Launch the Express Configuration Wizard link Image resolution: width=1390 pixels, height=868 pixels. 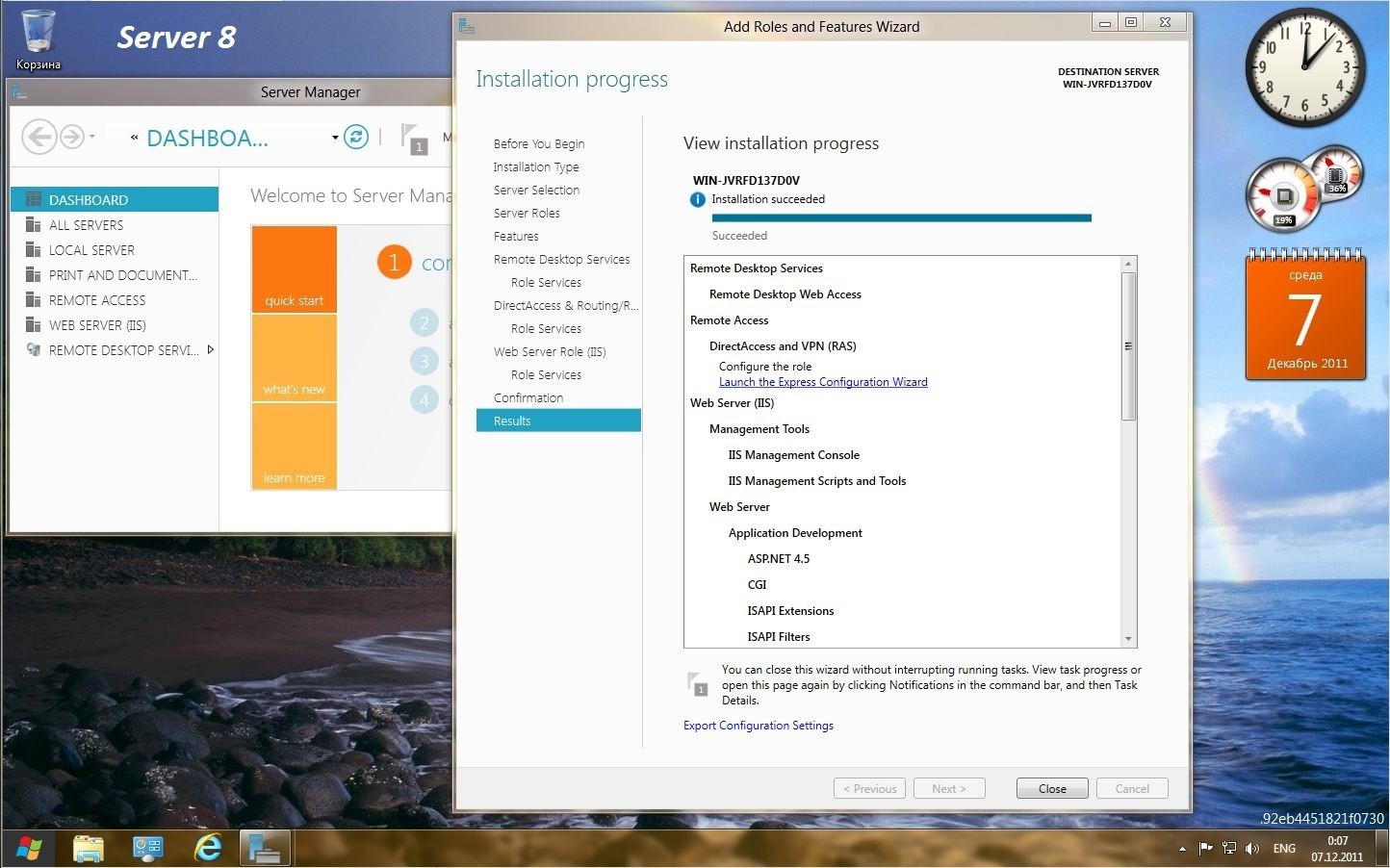tap(823, 382)
